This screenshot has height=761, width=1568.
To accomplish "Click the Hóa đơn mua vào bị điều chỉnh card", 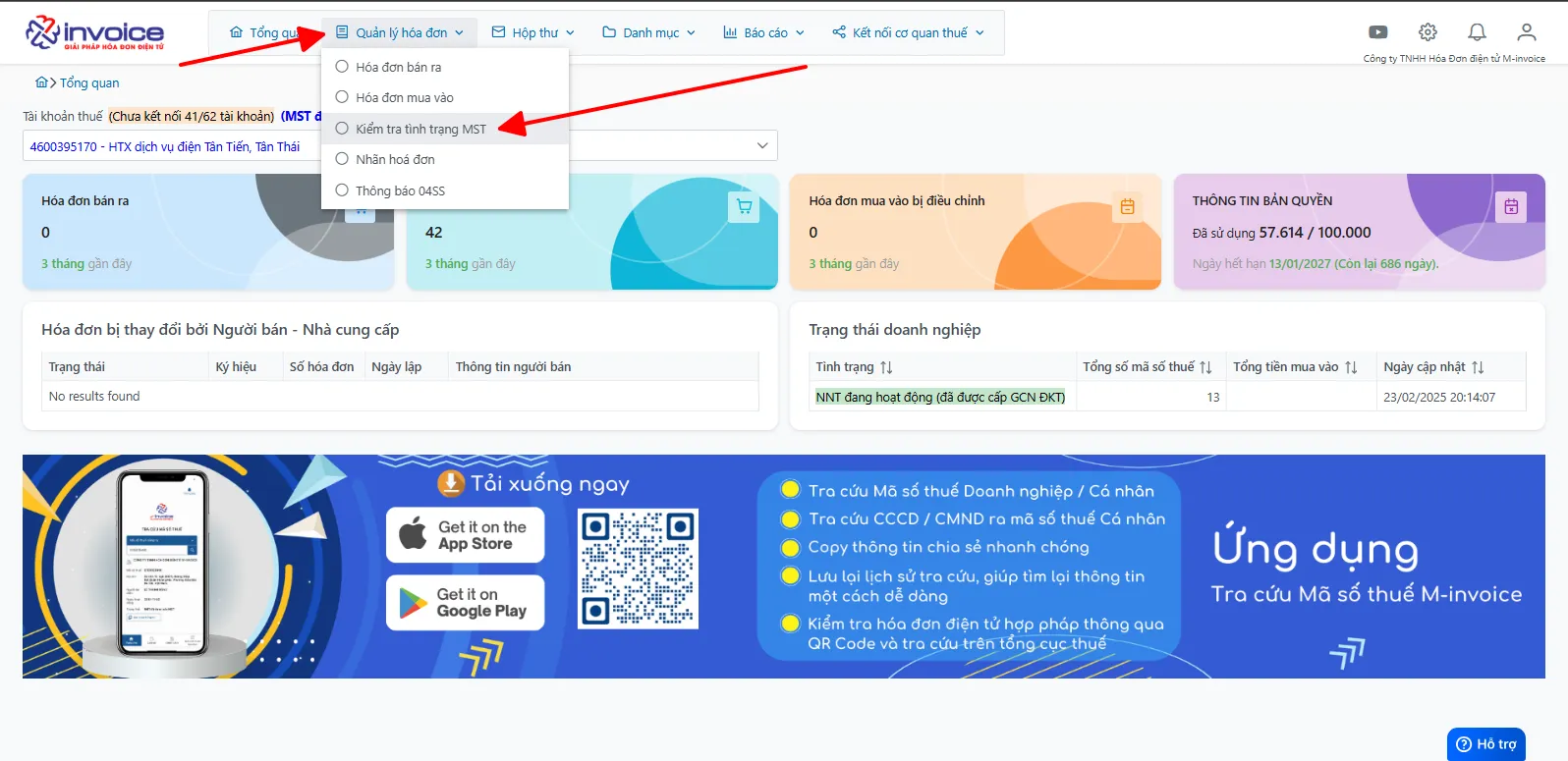I will 976,232.
